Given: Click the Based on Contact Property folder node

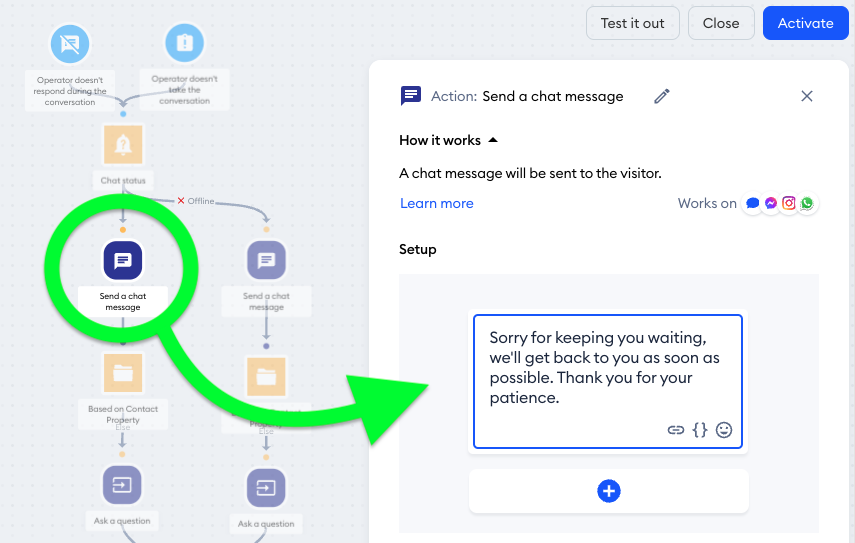Looking at the screenshot, I should tap(122, 373).
